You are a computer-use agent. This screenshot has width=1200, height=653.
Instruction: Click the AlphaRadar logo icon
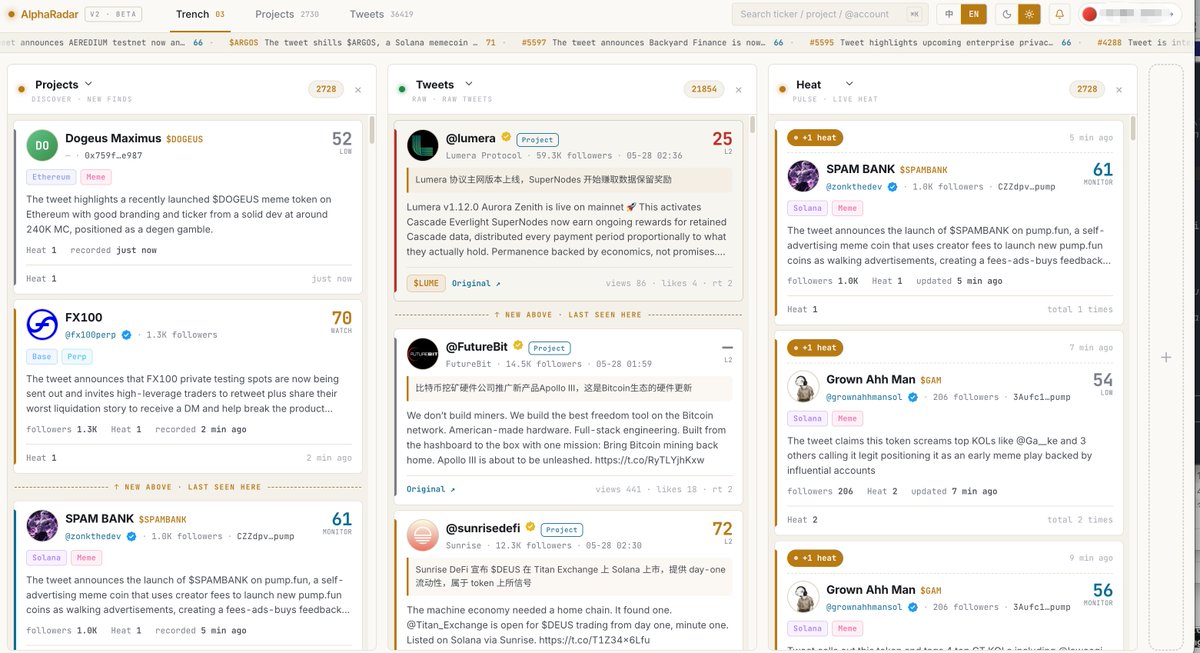[x=11, y=14]
